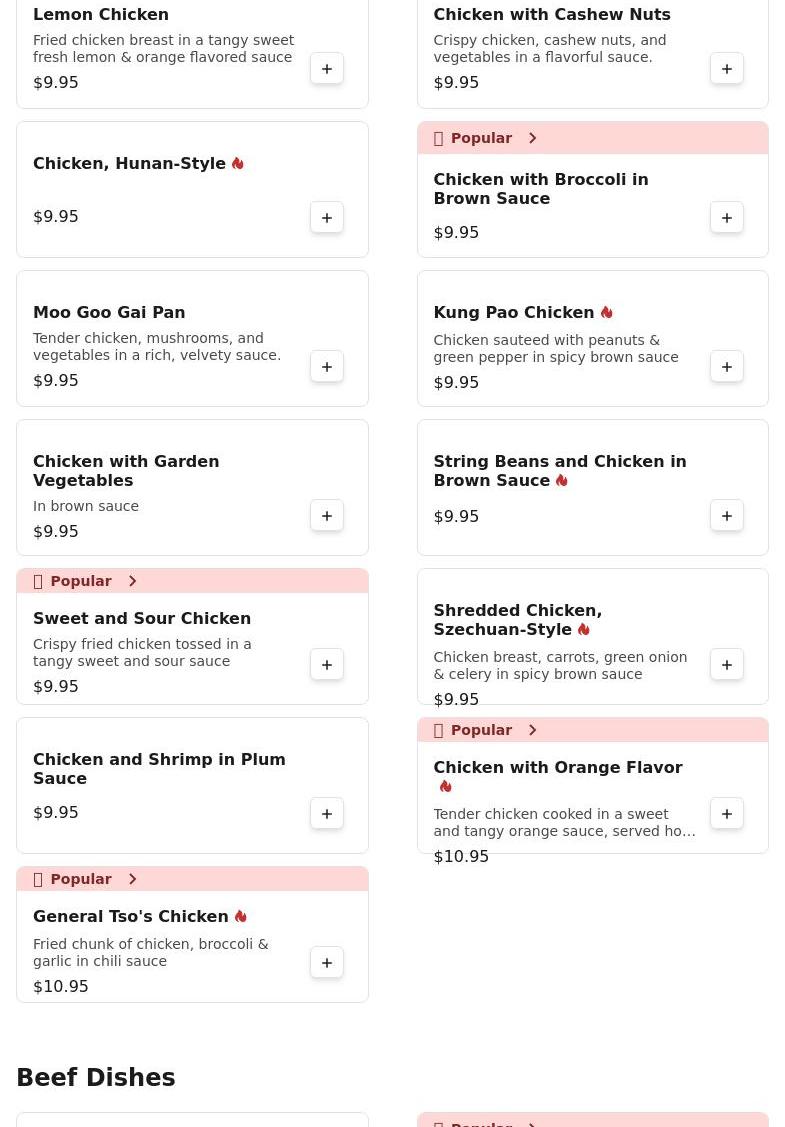
Task: Expand Popular chevron above Chicken with Broccoli
Action: (x=532, y=138)
